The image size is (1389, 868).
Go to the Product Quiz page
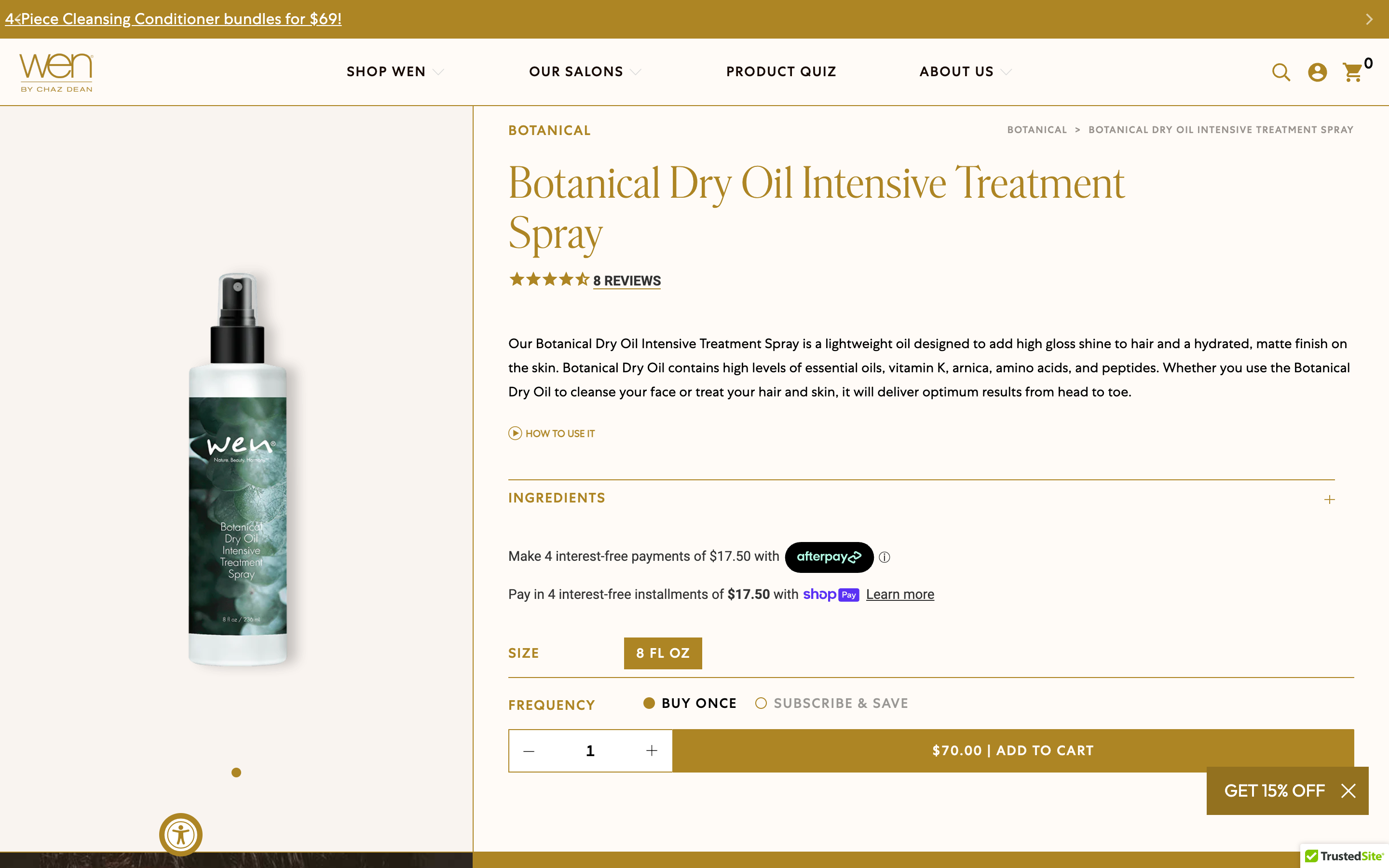click(x=781, y=72)
